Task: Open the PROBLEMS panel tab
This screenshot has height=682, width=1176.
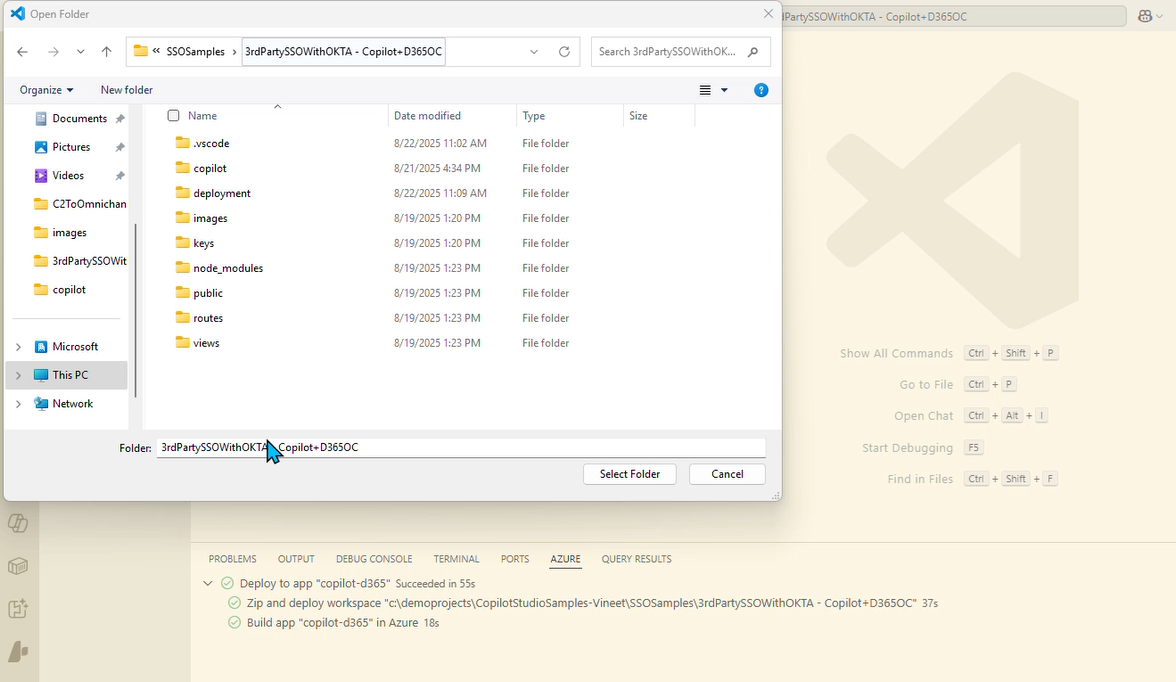Action: pos(232,559)
